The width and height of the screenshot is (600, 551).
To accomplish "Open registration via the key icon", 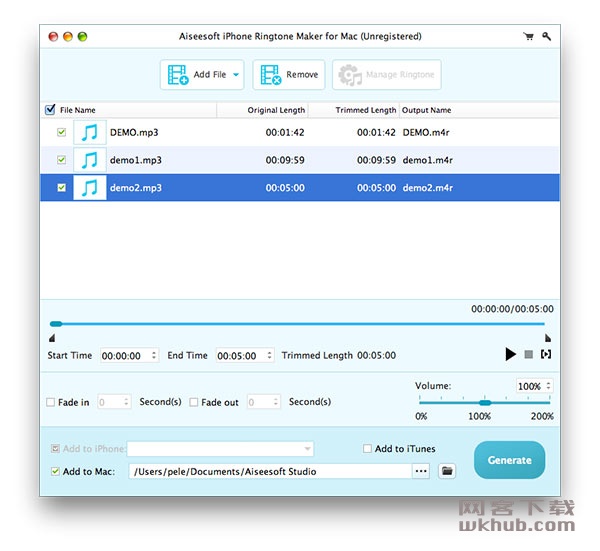I will tap(546, 36).
